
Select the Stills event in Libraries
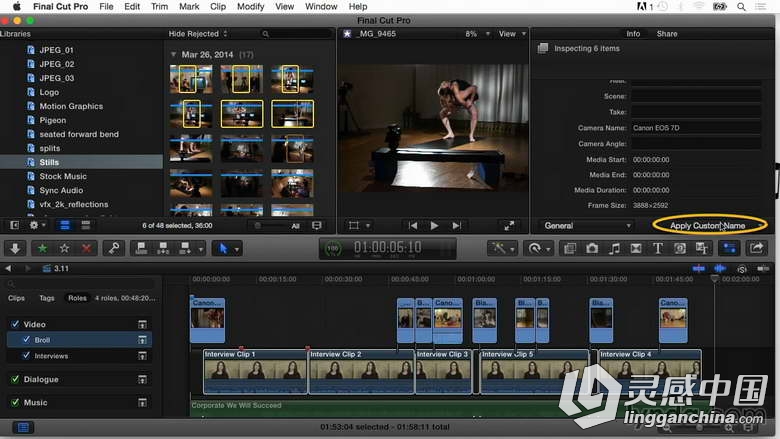(x=82, y=162)
